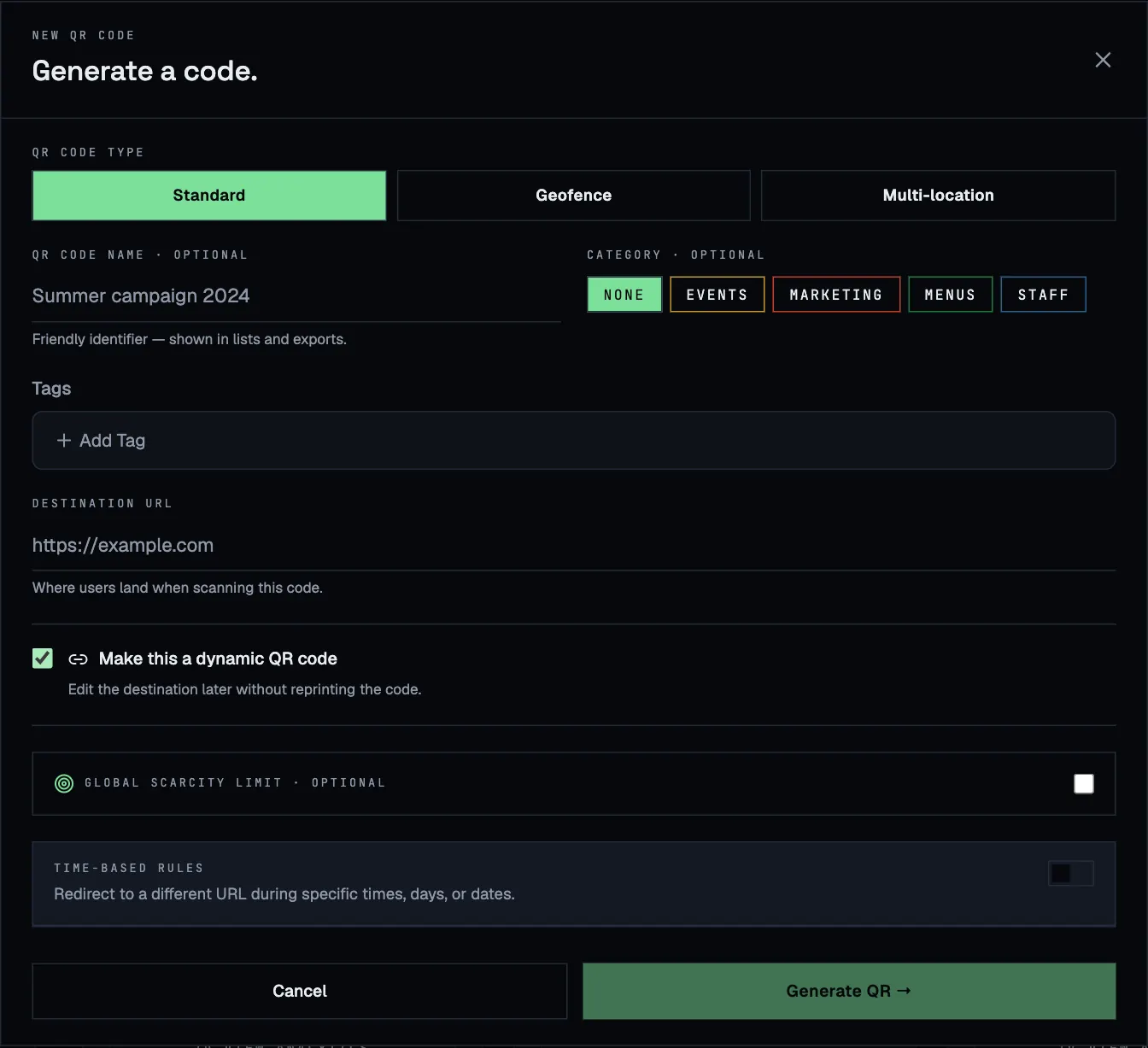The image size is (1148, 1048).
Task: Click the 'Friendly identifier' helper text
Action: tap(190, 339)
